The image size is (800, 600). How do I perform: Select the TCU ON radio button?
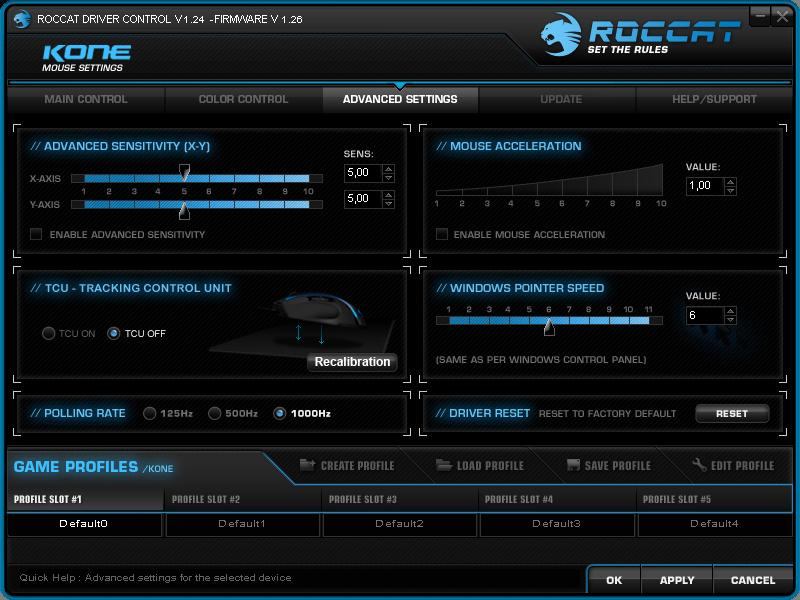pyautogui.click(x=48, y=333)
